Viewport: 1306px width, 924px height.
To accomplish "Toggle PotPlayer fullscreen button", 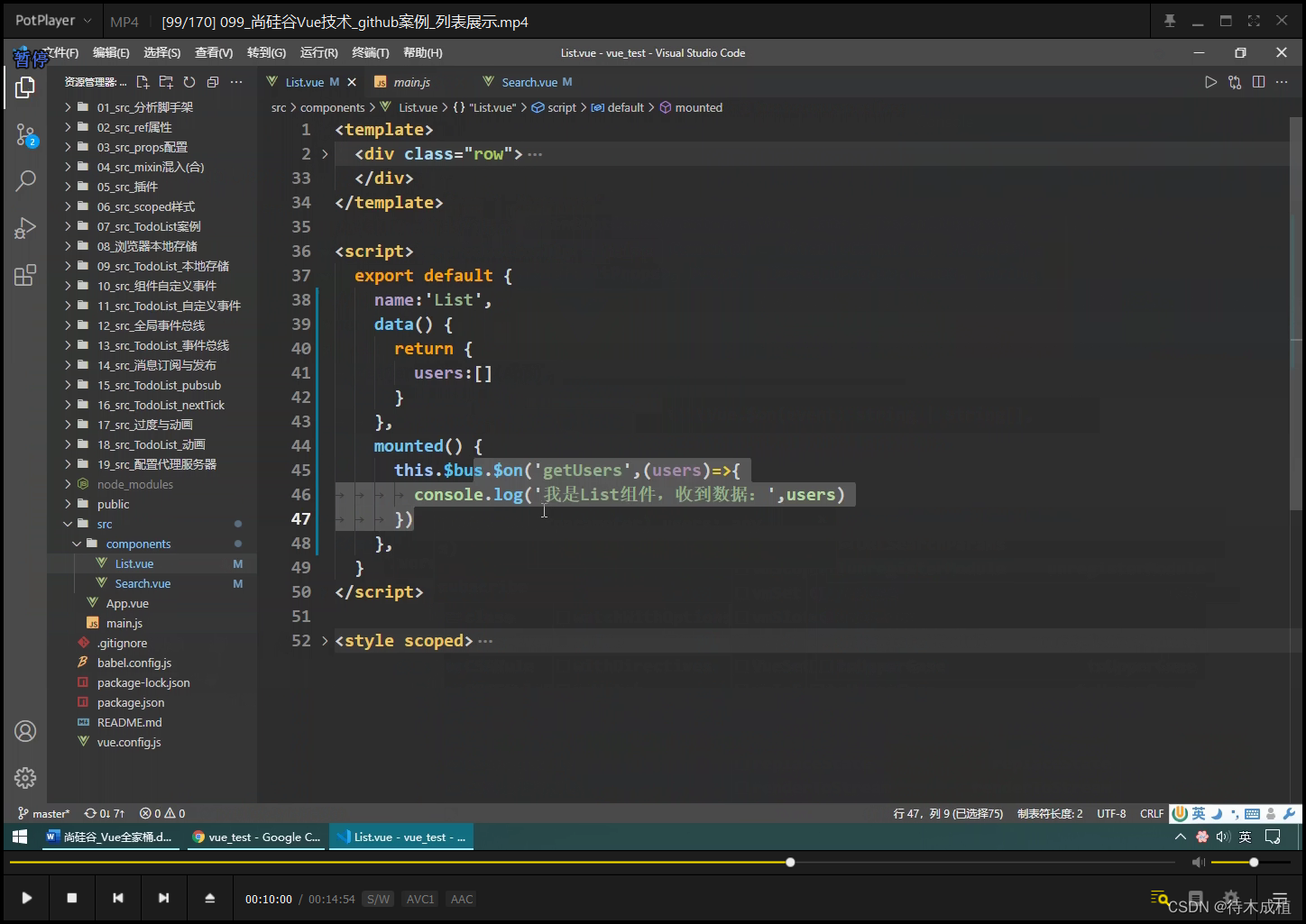I will pyautogui.click(x=1254, y=21).
